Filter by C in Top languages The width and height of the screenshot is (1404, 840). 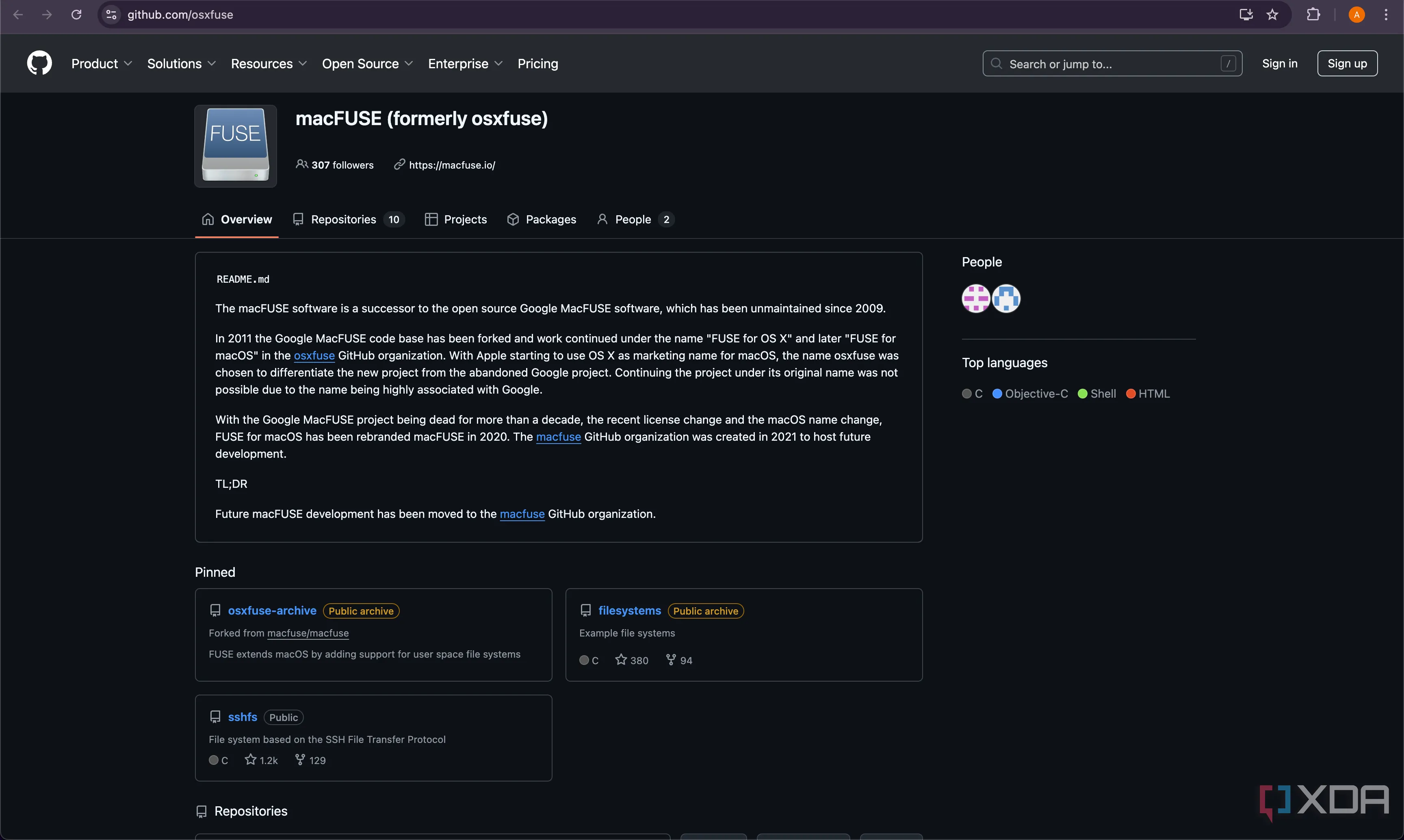[x=973, y=394]
